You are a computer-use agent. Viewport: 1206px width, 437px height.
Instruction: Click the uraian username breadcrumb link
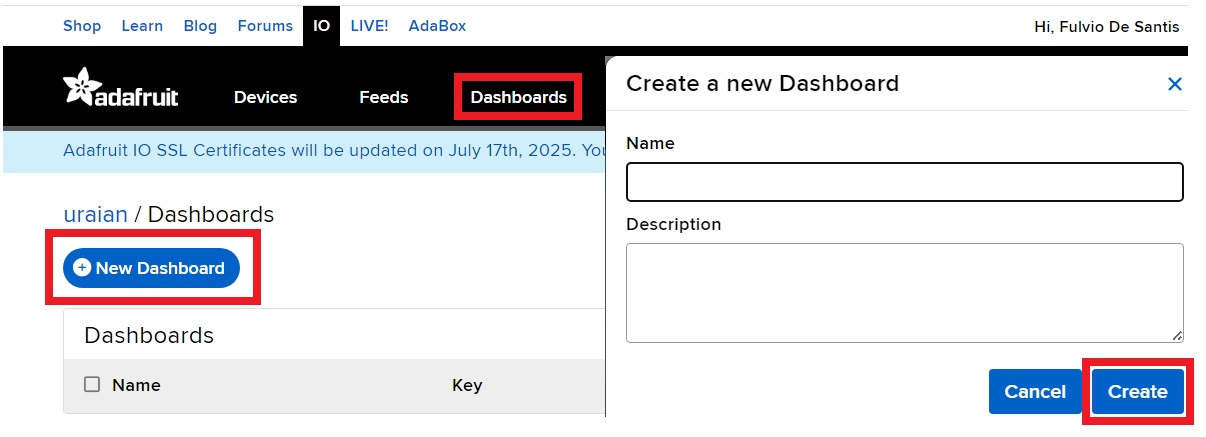point(95,214)
